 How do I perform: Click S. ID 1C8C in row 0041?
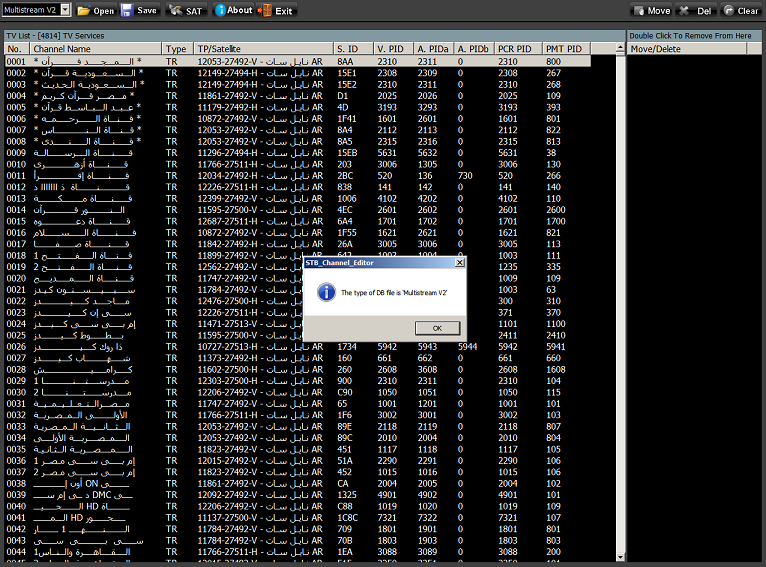[347, 518]
